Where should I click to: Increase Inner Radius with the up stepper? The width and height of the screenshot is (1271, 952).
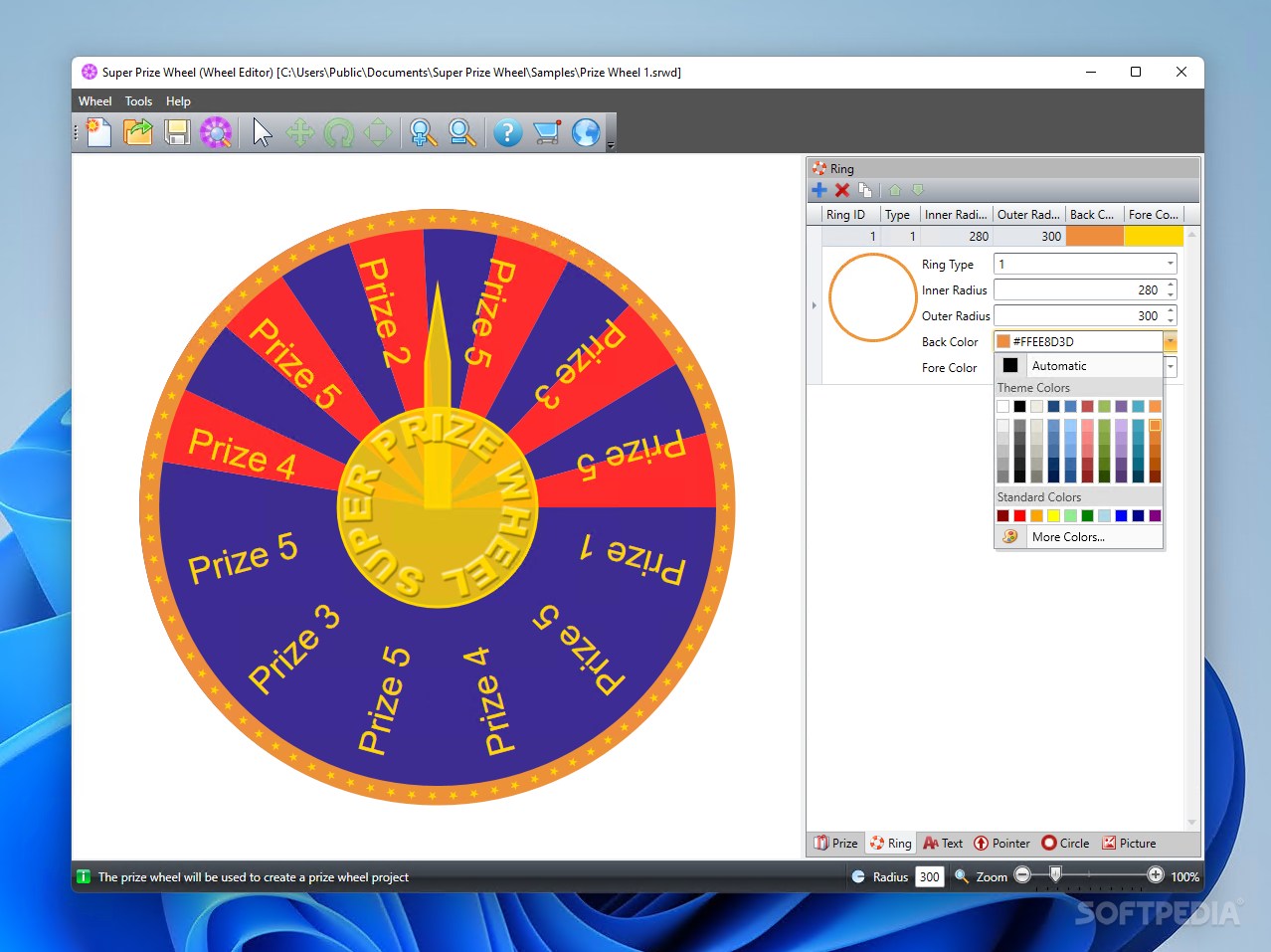coord(1171,286)
